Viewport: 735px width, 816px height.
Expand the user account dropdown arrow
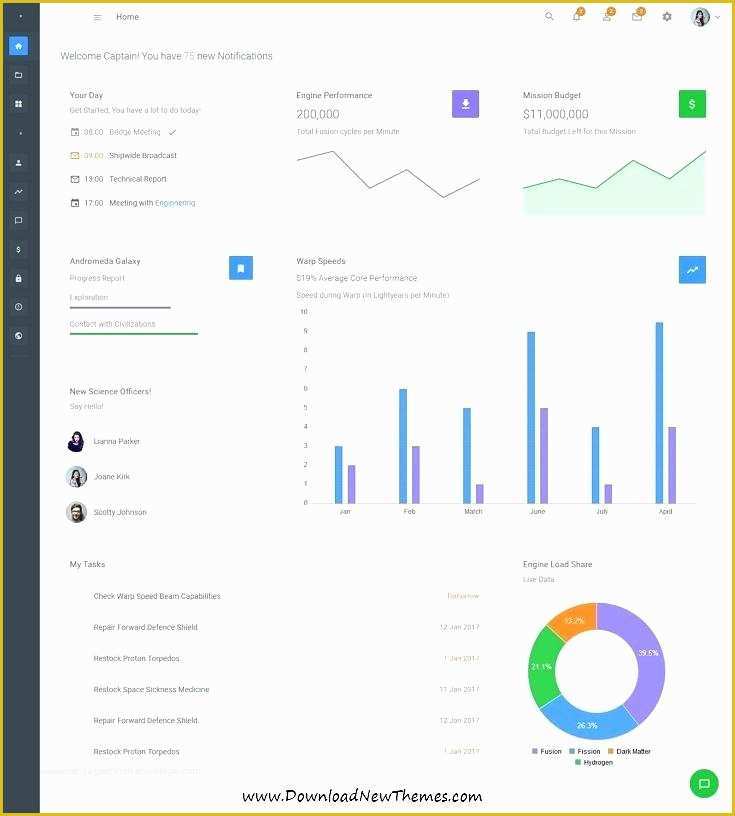tap(718, 17)
